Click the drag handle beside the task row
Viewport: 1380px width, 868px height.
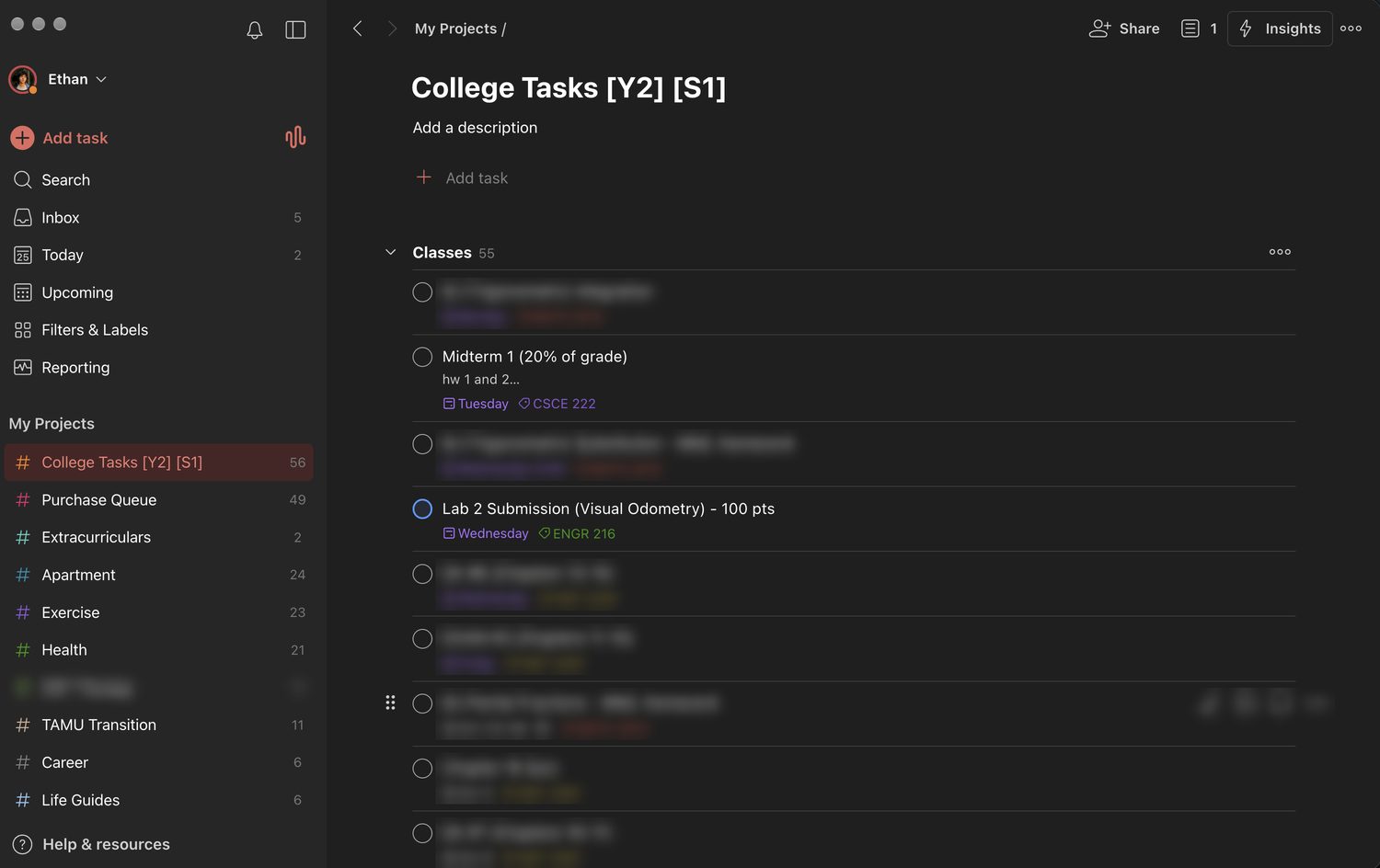[x=390, y=702]
